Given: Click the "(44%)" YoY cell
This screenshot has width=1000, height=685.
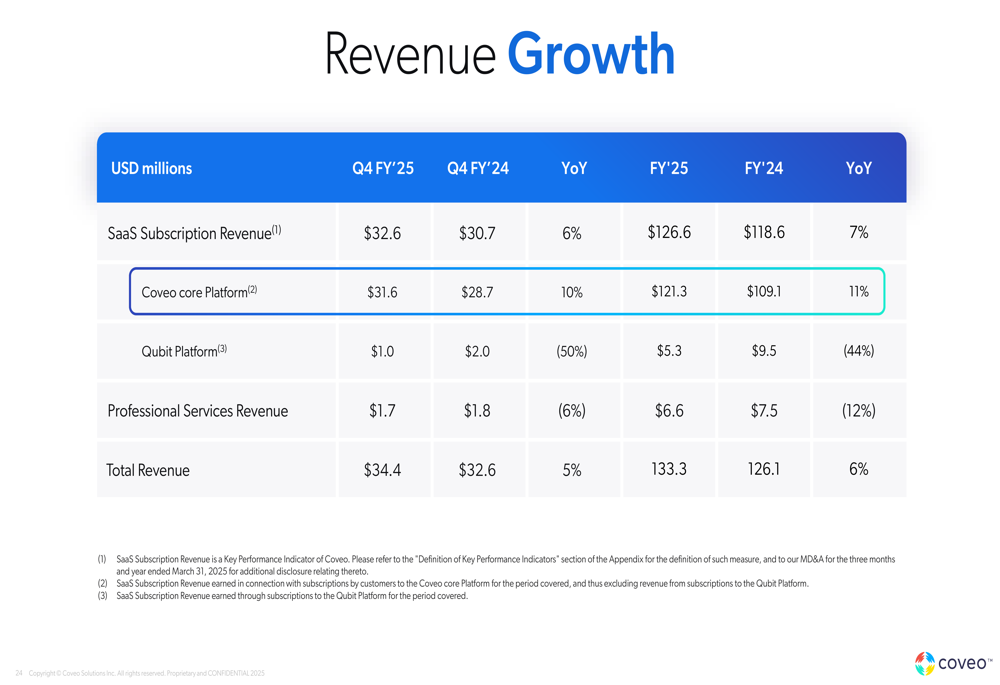Looking at the screenshot, I should click(858, 351).
